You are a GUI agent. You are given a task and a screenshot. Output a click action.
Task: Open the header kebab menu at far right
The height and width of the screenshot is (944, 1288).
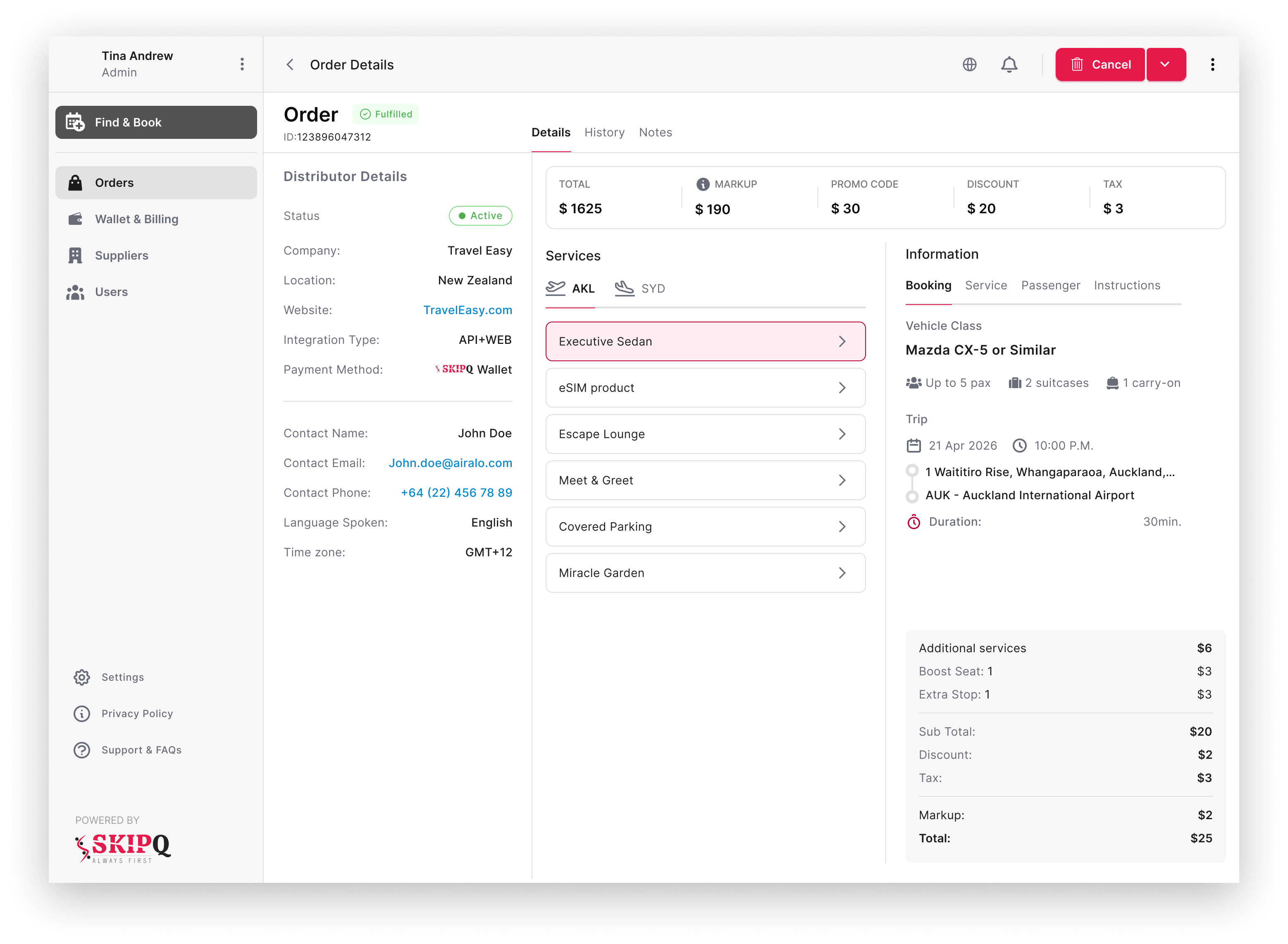1212,64
